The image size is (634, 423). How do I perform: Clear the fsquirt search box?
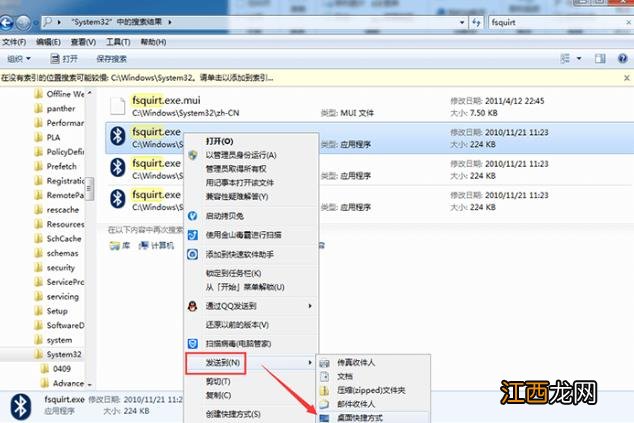tap(629, 23)
